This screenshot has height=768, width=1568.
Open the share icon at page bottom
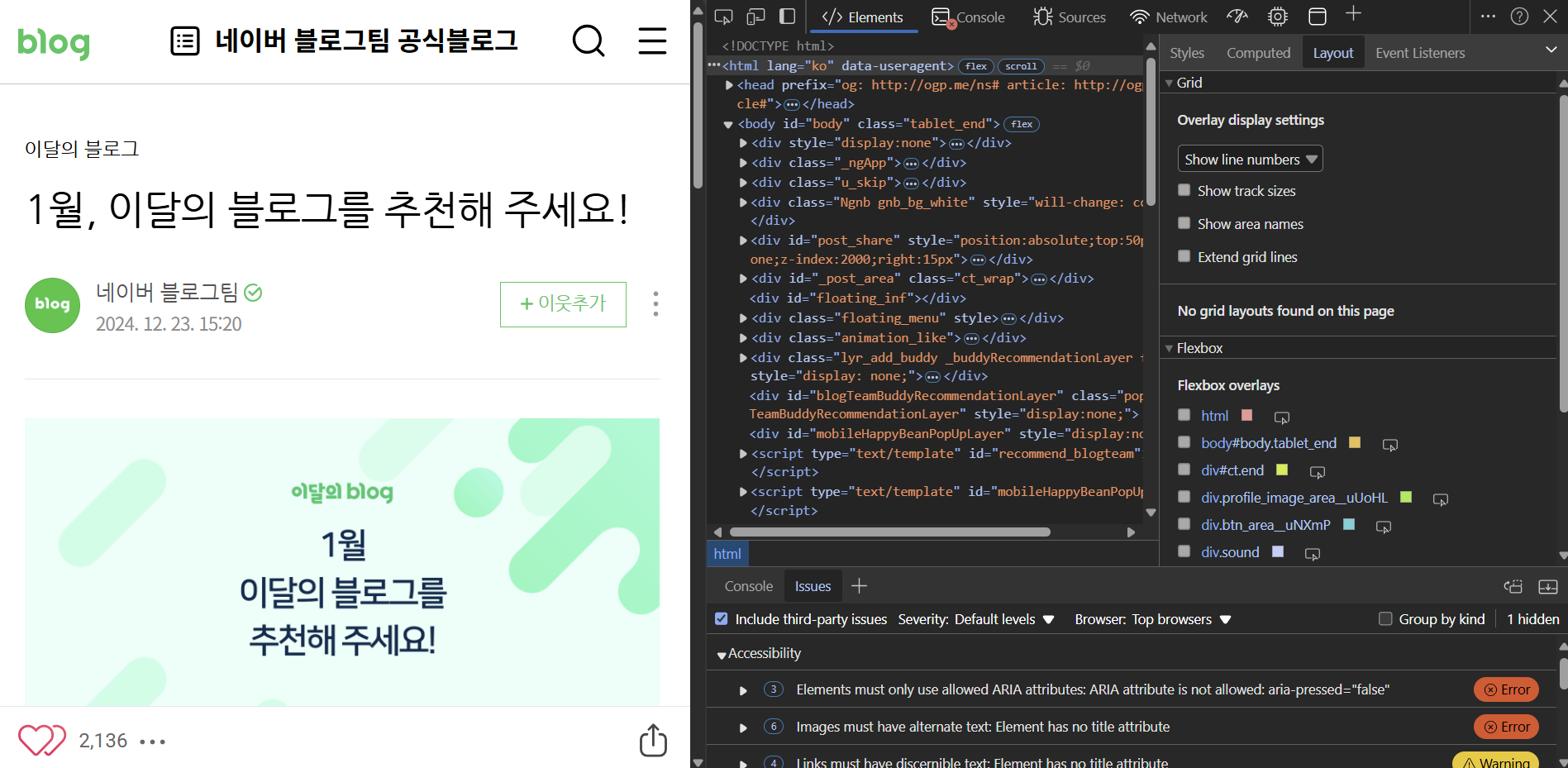tap(653, 740)
